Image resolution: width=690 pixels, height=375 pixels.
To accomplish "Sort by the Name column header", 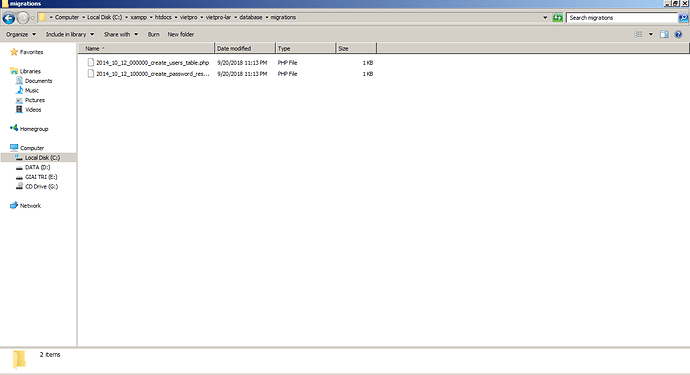I will click(x=146, y=48).
